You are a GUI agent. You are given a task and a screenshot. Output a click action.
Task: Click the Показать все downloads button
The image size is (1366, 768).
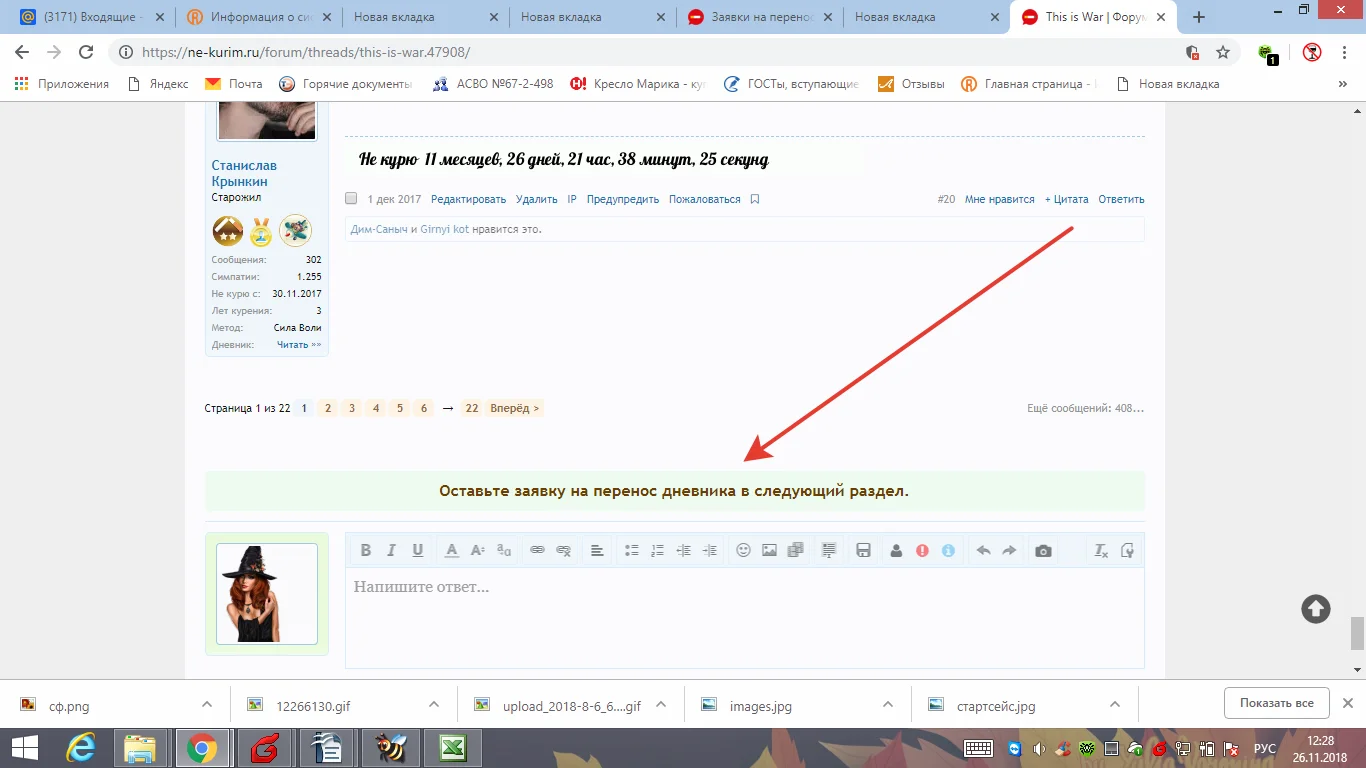(1276, 703)
